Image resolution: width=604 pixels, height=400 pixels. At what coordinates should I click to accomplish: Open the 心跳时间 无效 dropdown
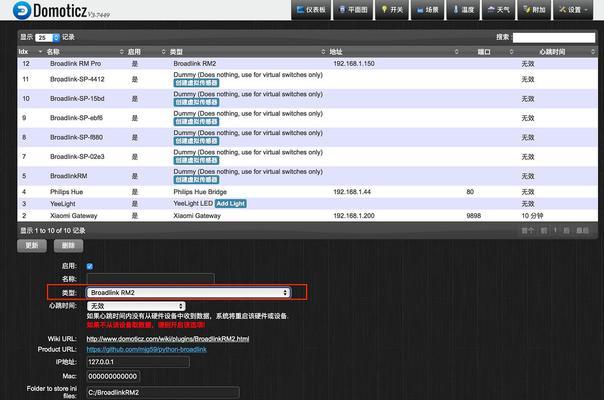tap(136, 306)
